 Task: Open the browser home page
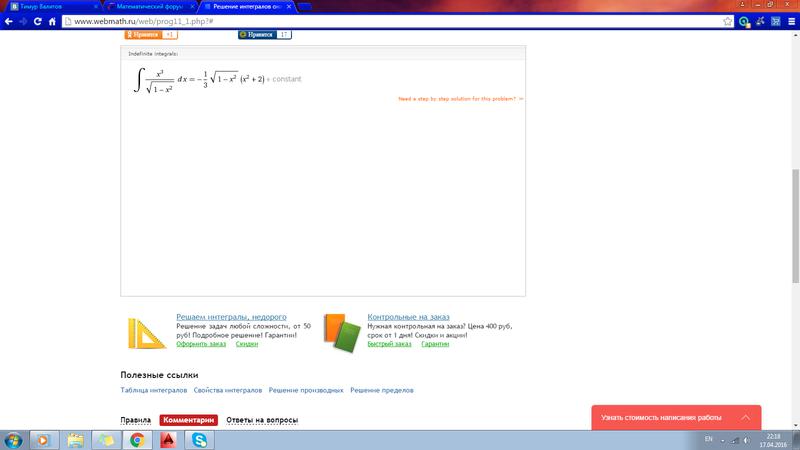click(x=52, y=21)
